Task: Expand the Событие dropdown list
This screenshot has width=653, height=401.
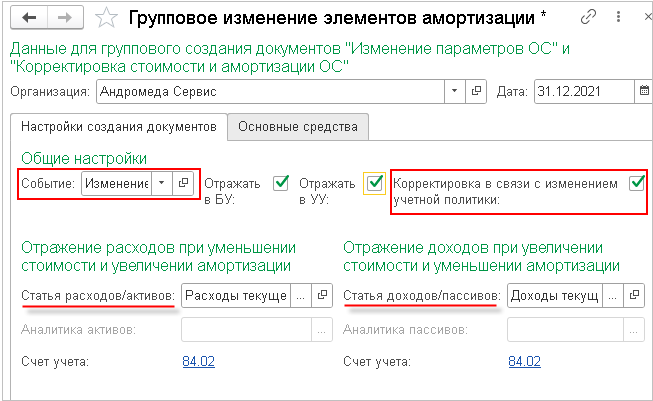Action: 162,183
